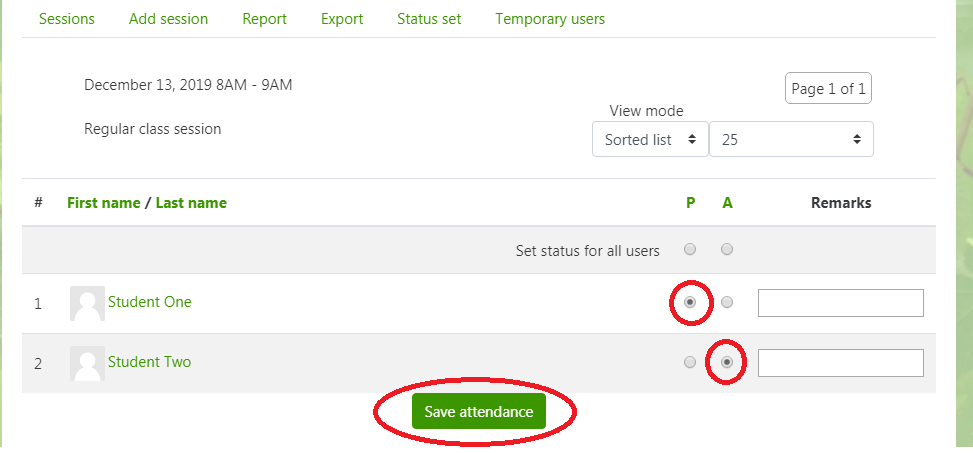973x453 pixels.
Task: Go to the Report tab
Action: coord(264,19)
